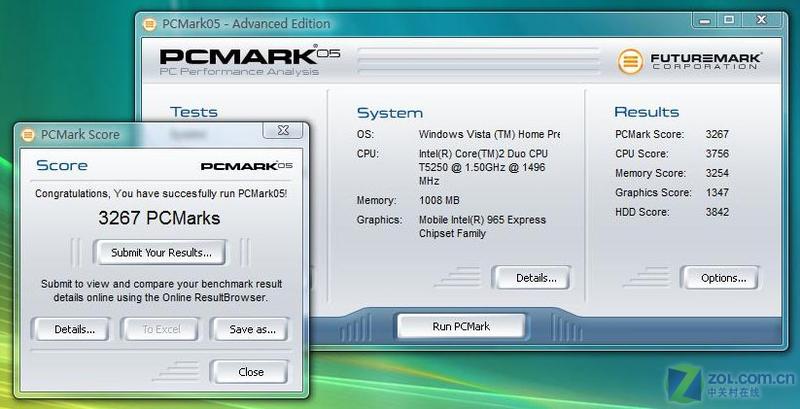
Task: Click the Run PCMark button
Action: tap(461, 326)
